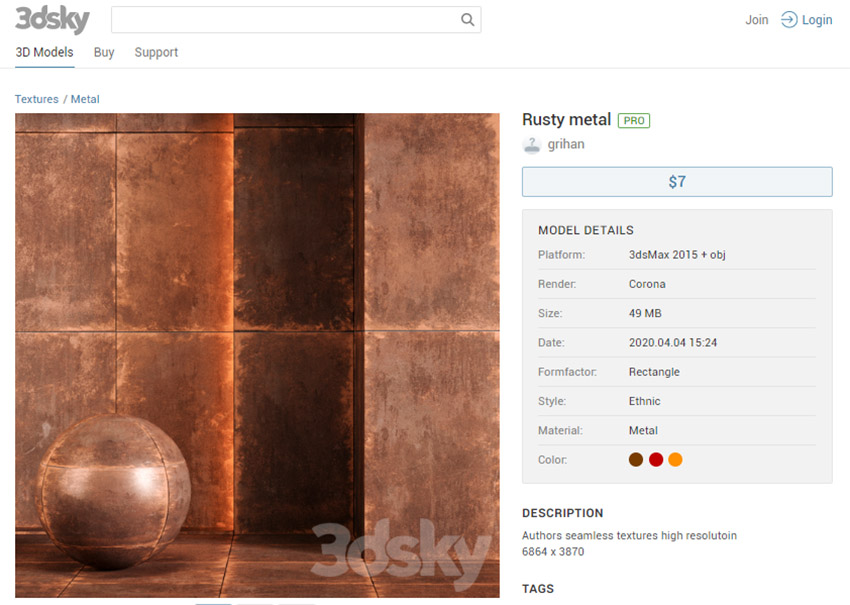This screenshot has height=605, width=850.
Task: Open author grihan's profile
Action: tap(566, 144)
